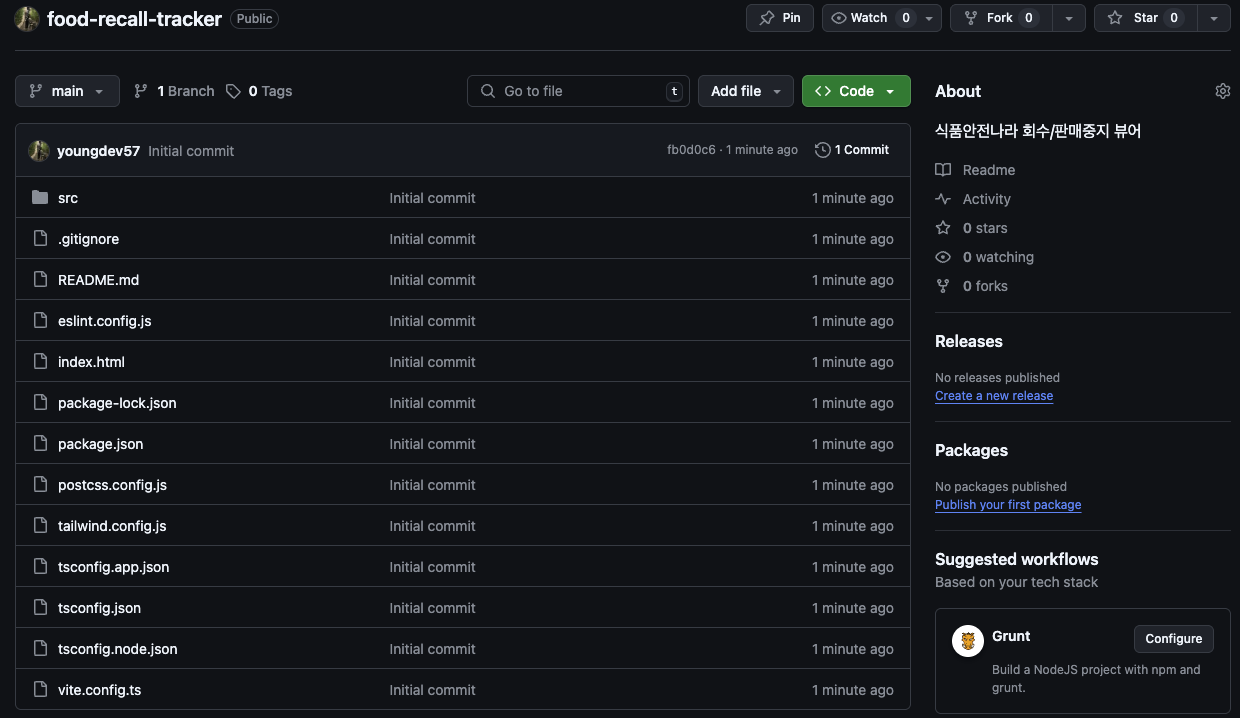View the 1 Commit history link
The image size is (1240, 718).
(x=852, y=150)
